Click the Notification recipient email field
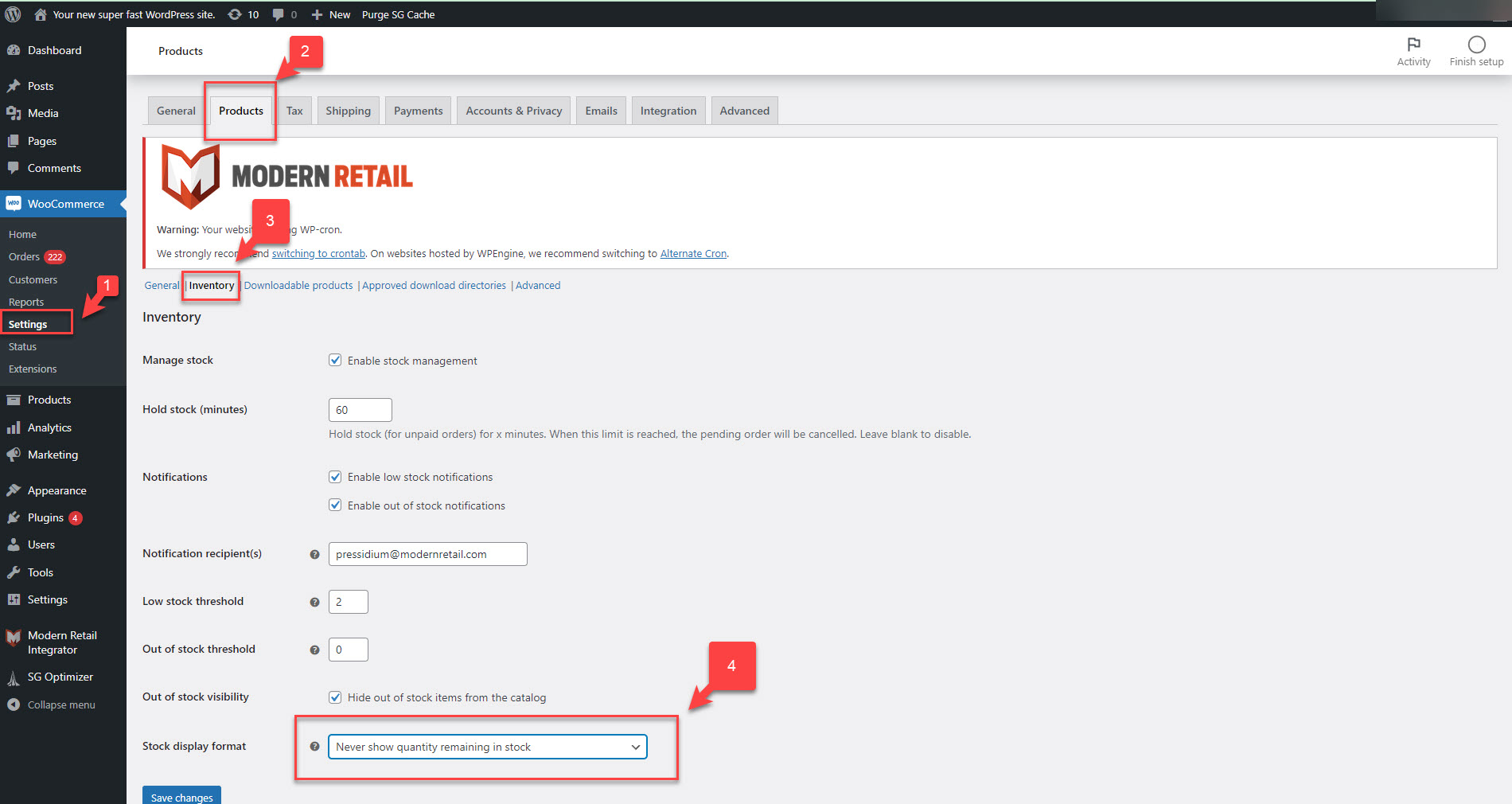Viewport: 1512px width, 804px height. pyautogui.click(x=428, y=554)
